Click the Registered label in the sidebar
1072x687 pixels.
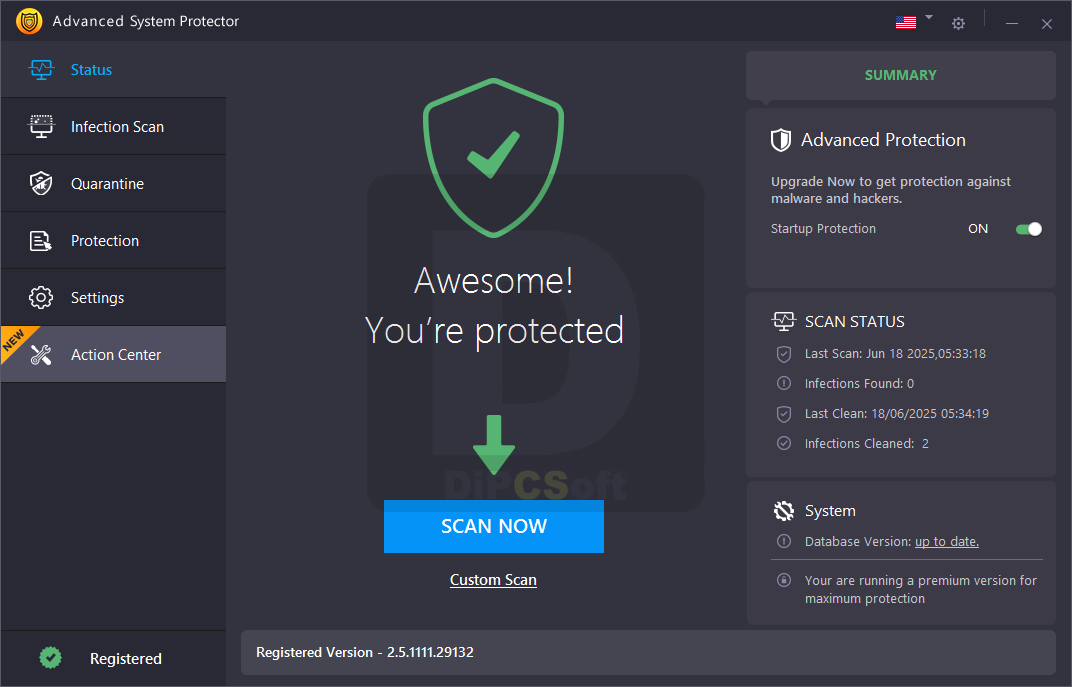(126, 658)
